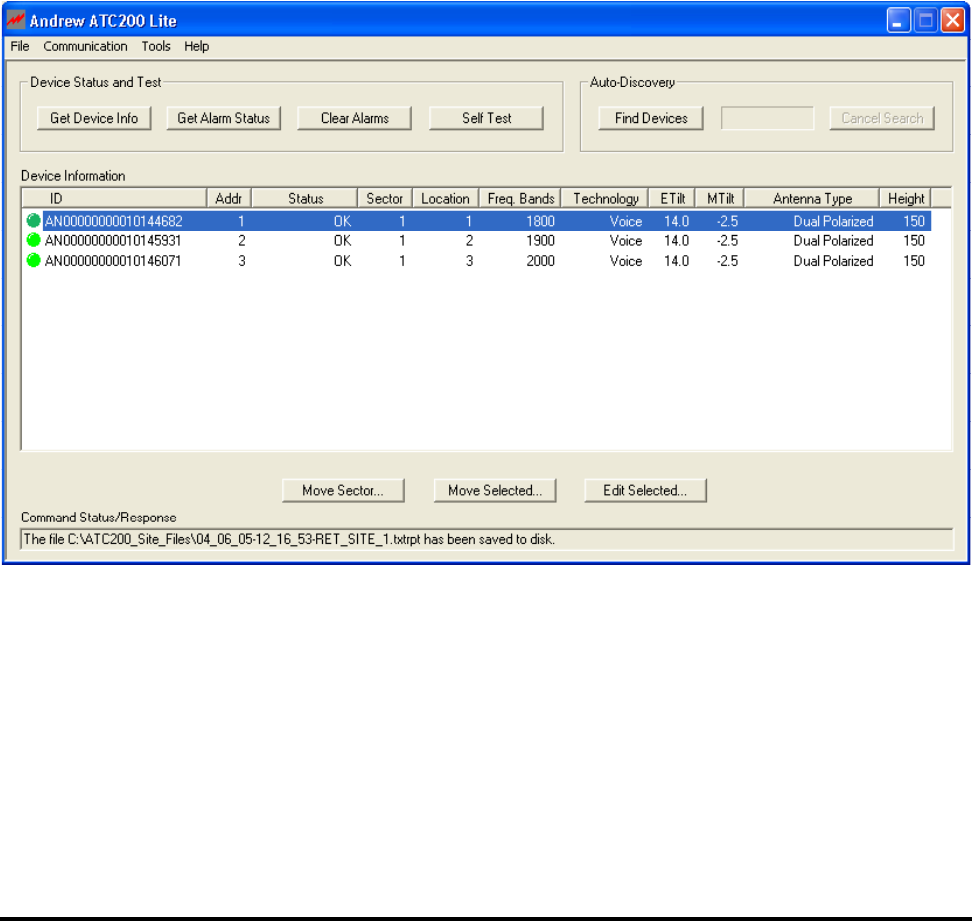Click the 1900 frequency band cell
The height and width of the screenshot is (921, 973).
(x=540, y=241)
